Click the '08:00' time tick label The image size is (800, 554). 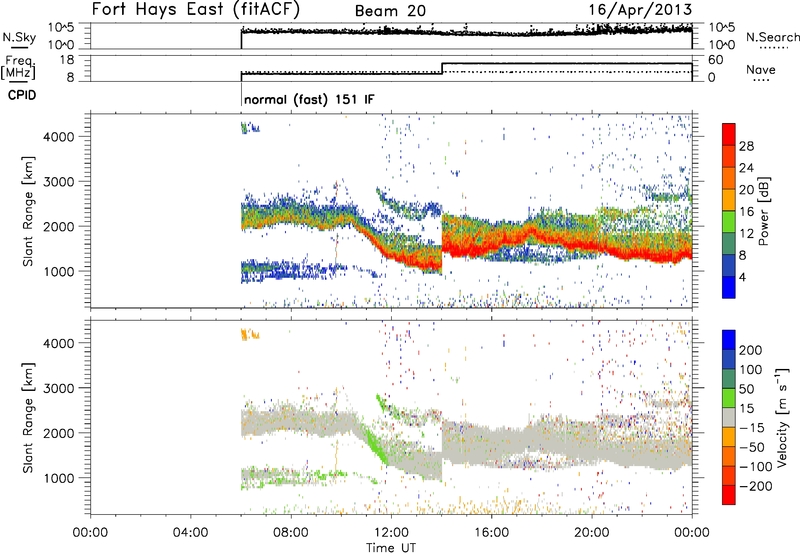291,533
